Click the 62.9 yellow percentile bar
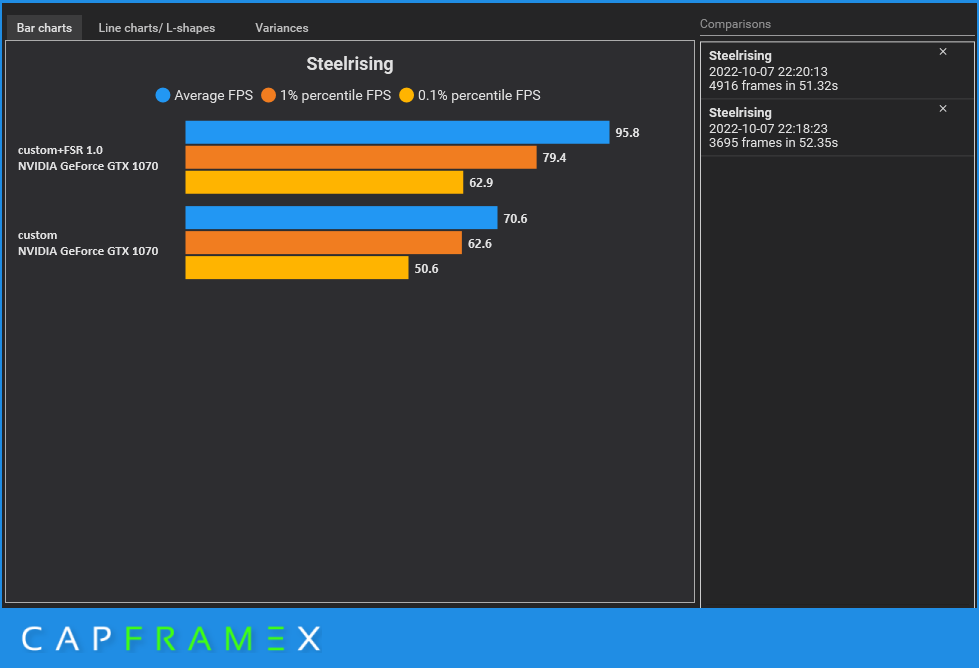Viewport: 979px width, 668px height. coord(324,182)
